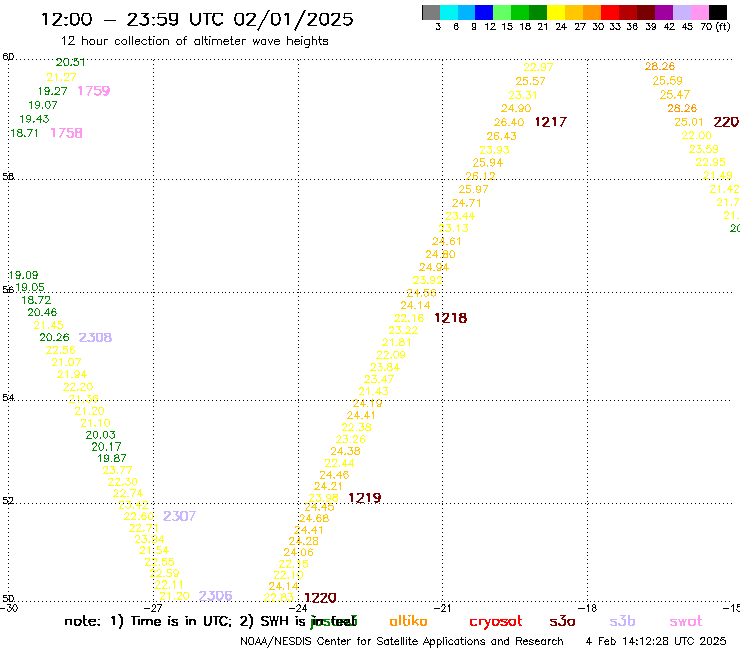The image size is (740, 650).
Task: Click the wave height value 23.31
Action: point(522,95)
